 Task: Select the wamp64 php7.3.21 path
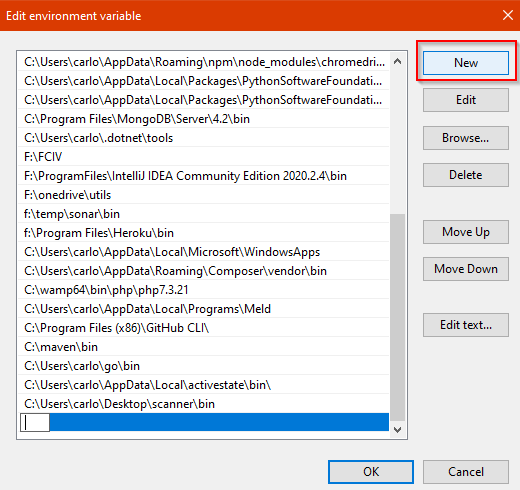point(203,290)
